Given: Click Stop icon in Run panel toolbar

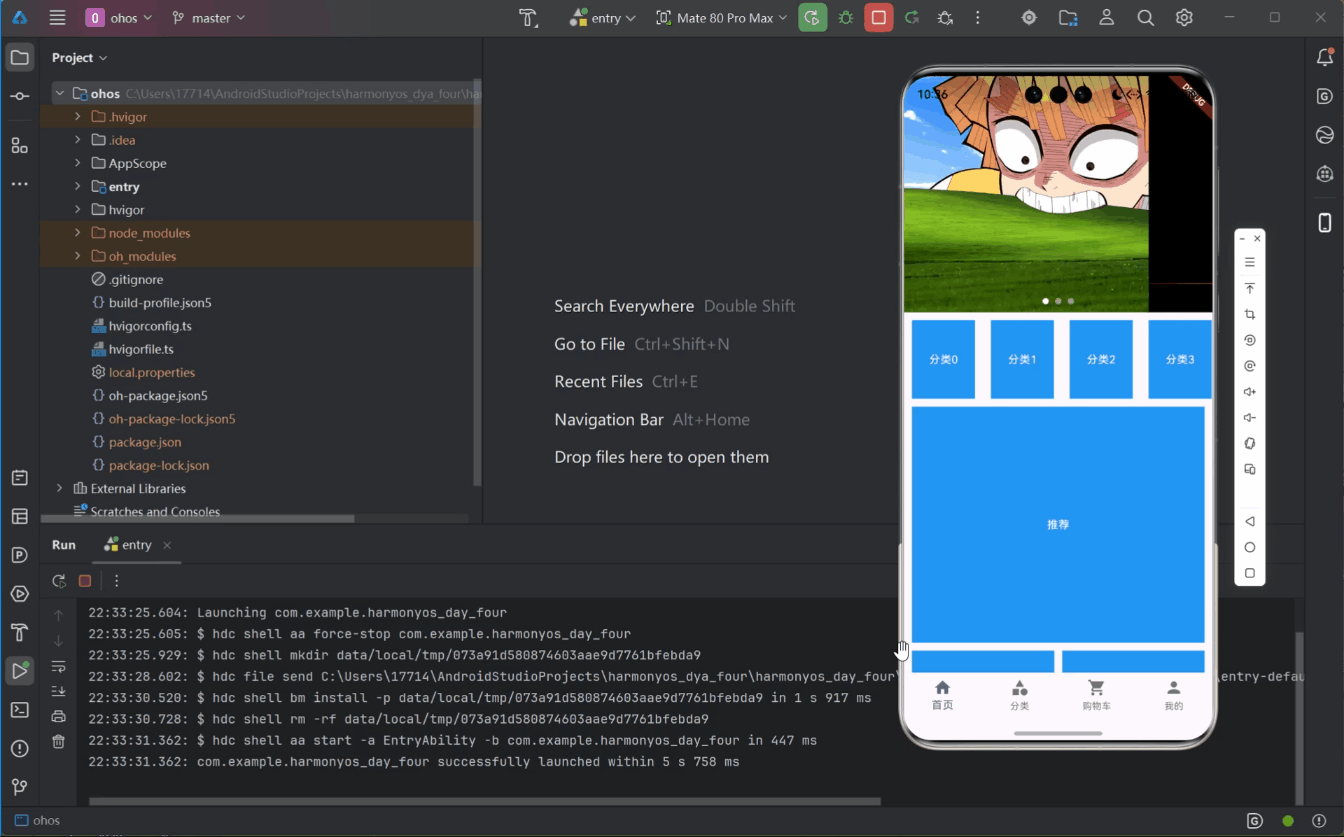Looking at the screenshot, I should (85, 581).
